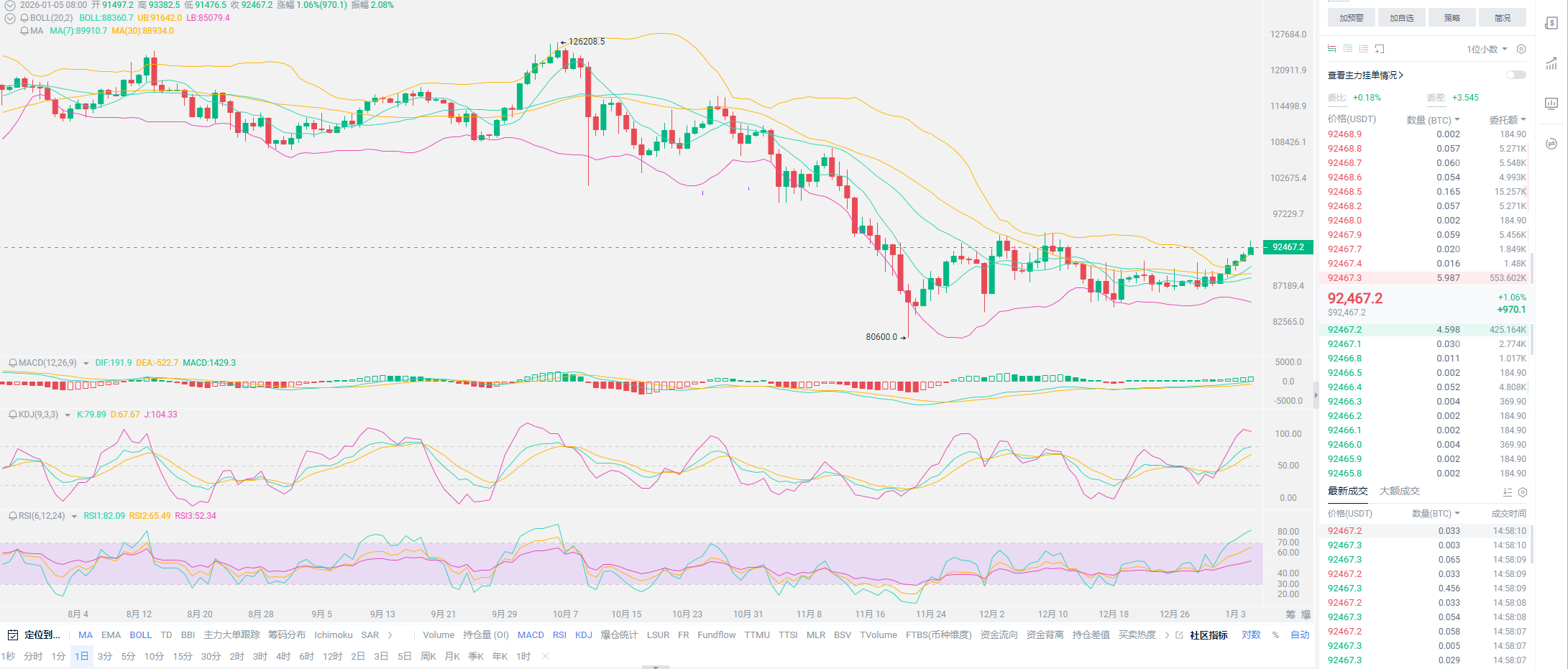Open the 1位小数 decimal precision dropdown
Screen dimensions: 1568x669
click(x=1487, y=49)
